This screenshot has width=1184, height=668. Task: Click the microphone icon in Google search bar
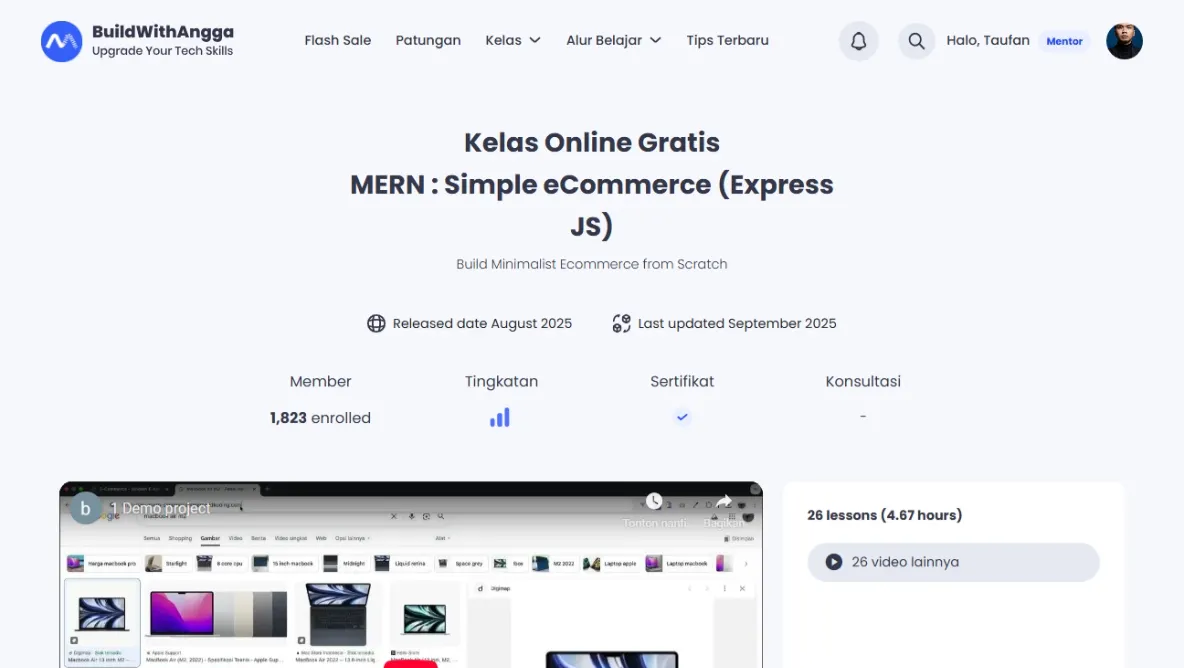point(412,516)
